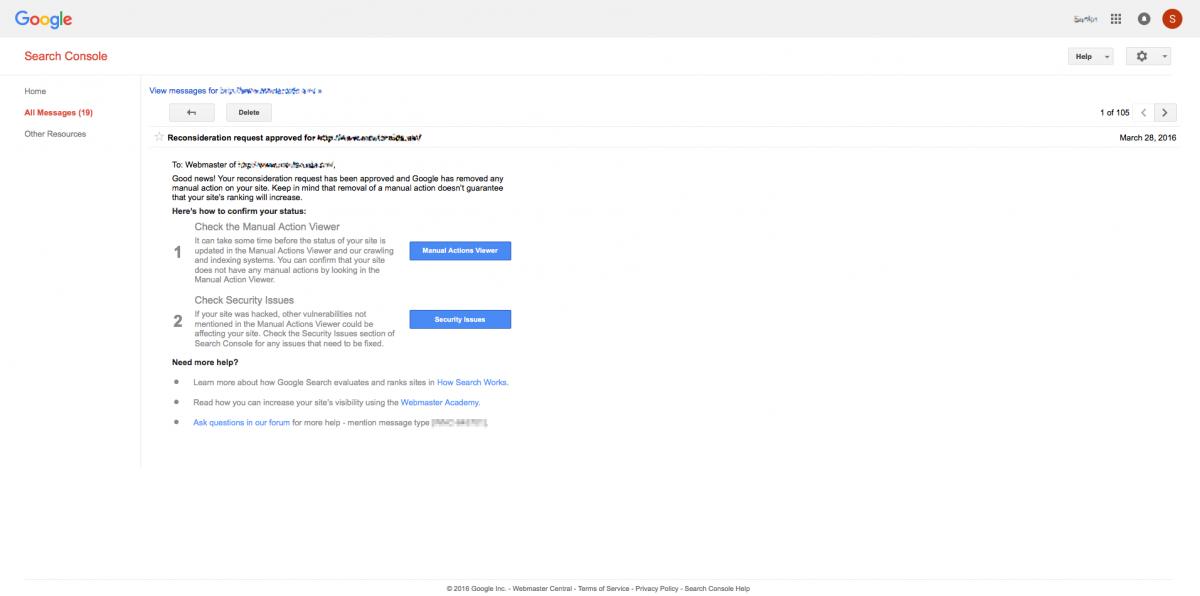Open Webmaster Central footer link
The width and height of the screenshot is (1200, 596).
pyautogui.click(x=542, y=589)
